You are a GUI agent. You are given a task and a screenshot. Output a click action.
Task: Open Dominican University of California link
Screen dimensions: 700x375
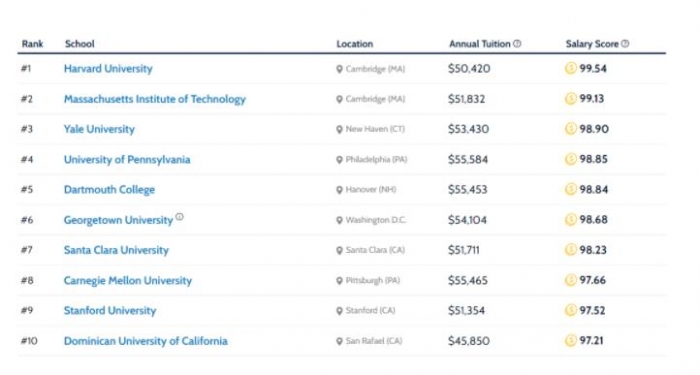[x=146, y=341]
